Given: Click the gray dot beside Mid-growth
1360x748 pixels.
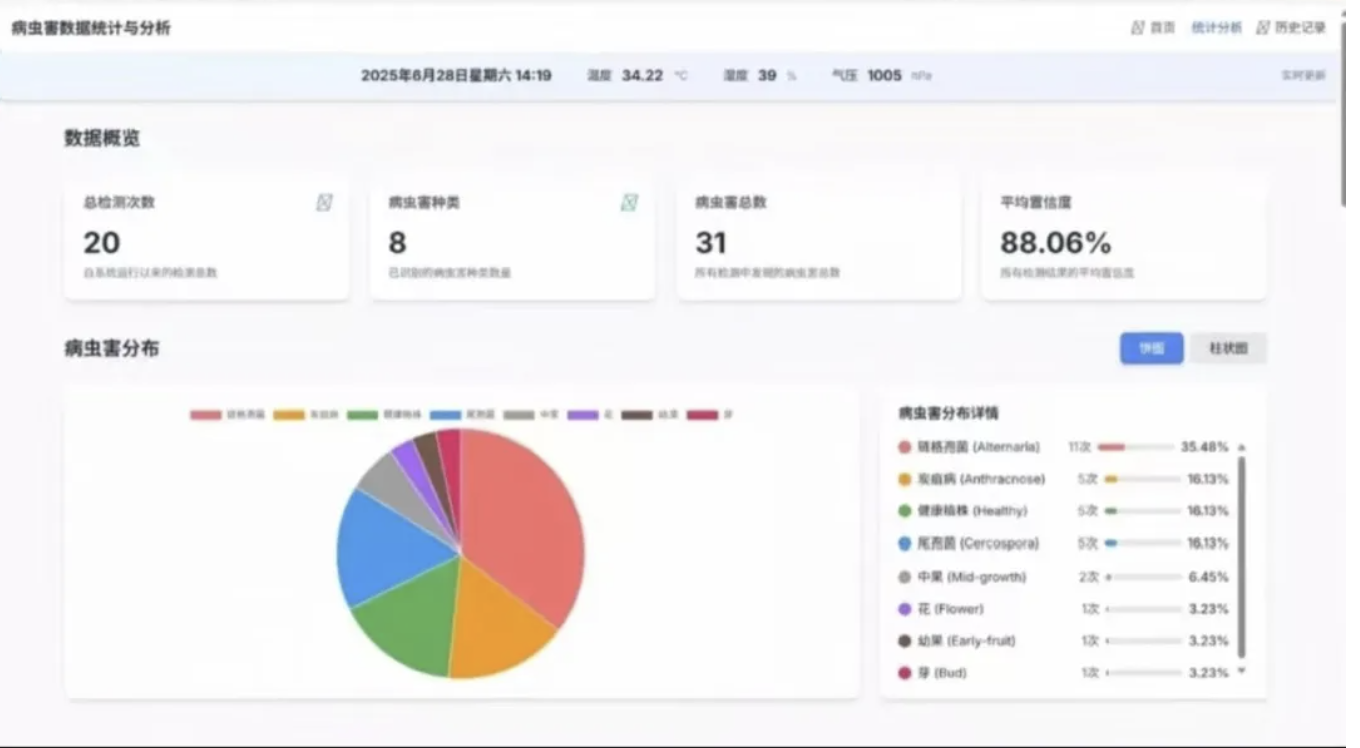Looking at the screenshot, I should tap(905, 577).
